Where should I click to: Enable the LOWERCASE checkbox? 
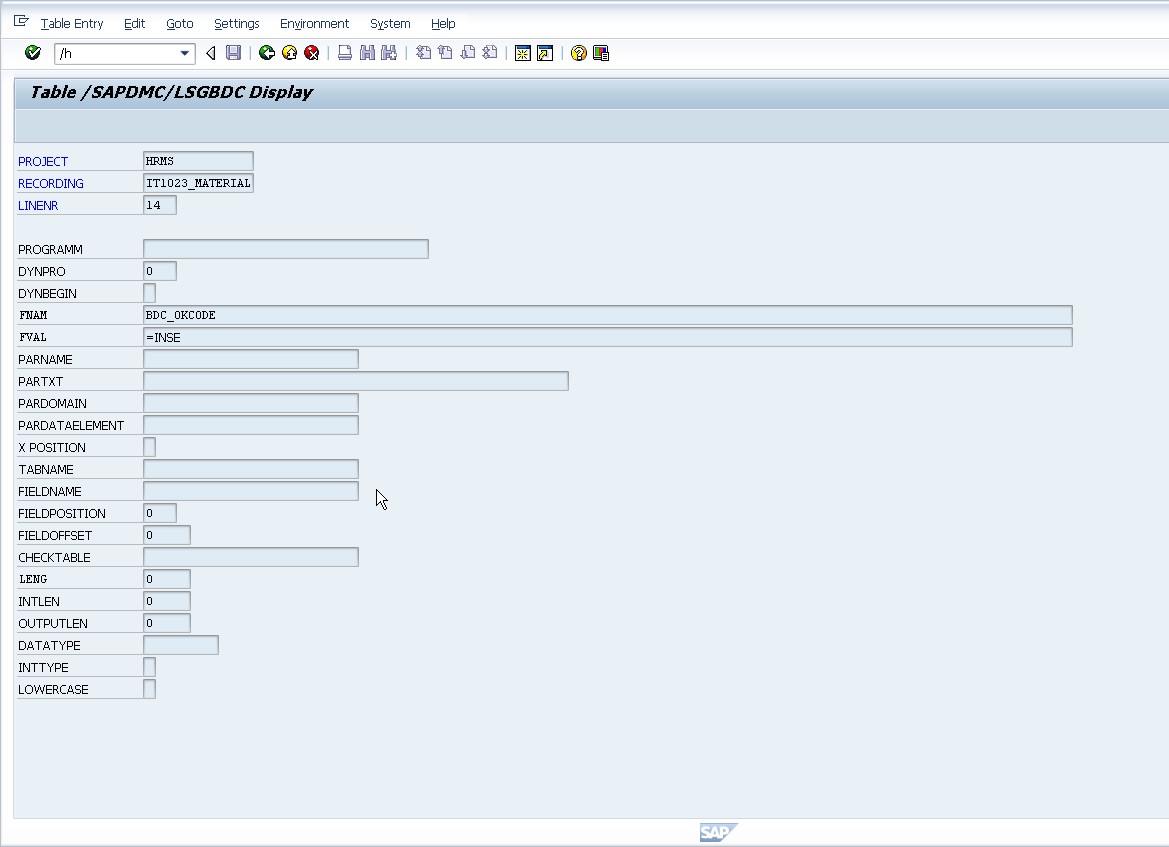point(148,688)
